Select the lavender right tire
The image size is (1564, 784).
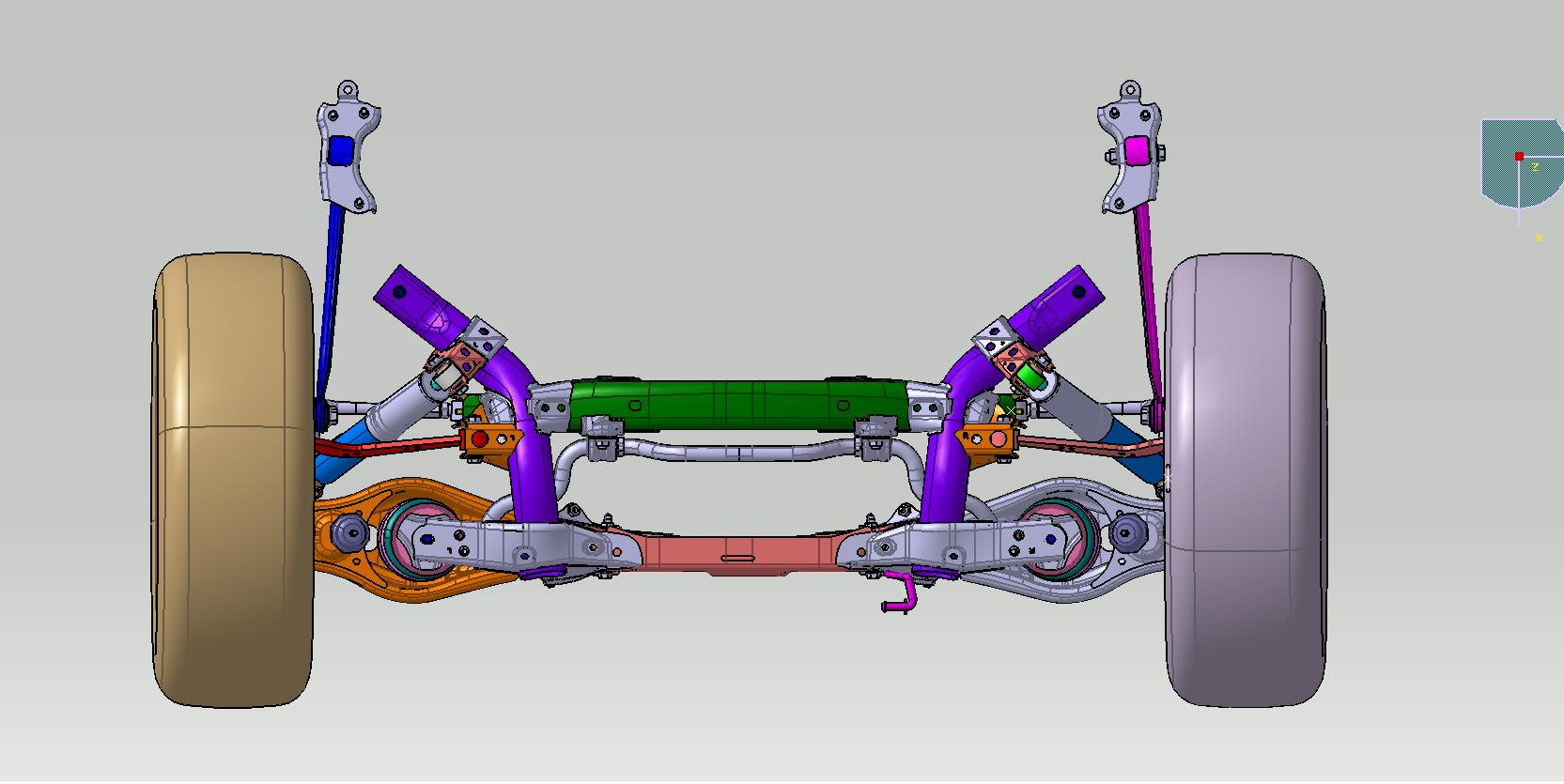click(x=1245, y=479)
